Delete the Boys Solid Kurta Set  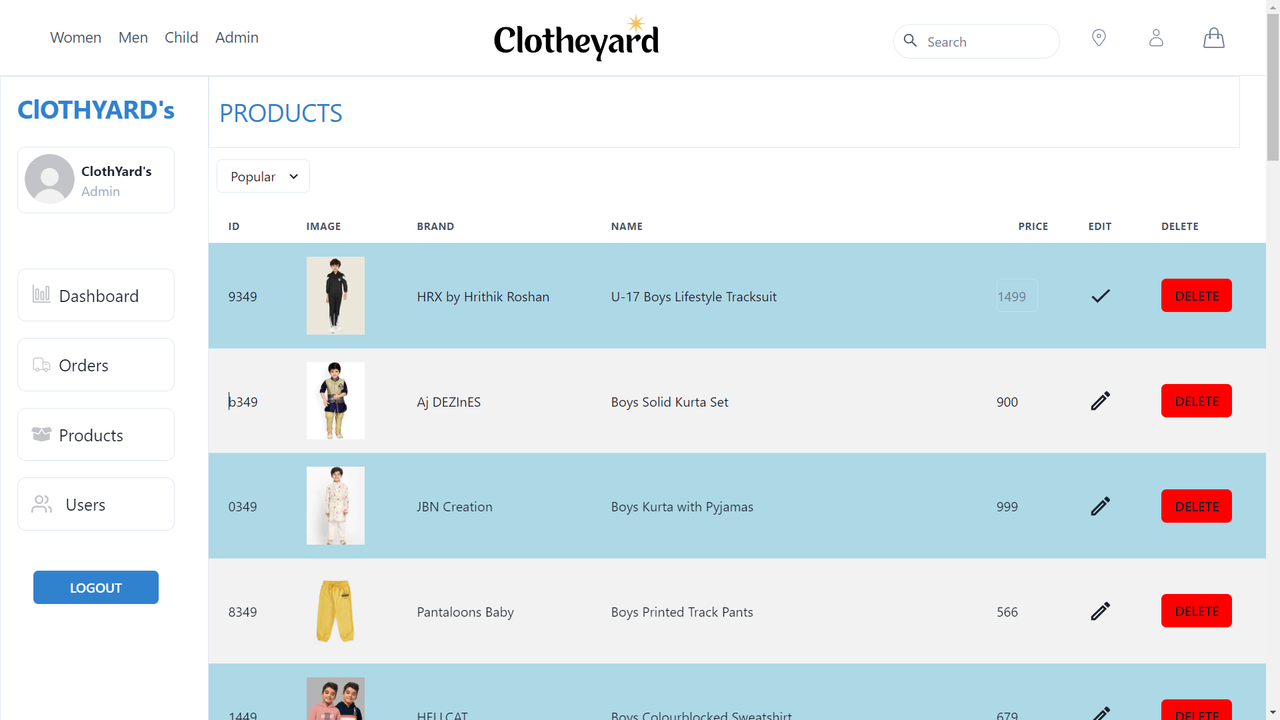coord(1196,401)
